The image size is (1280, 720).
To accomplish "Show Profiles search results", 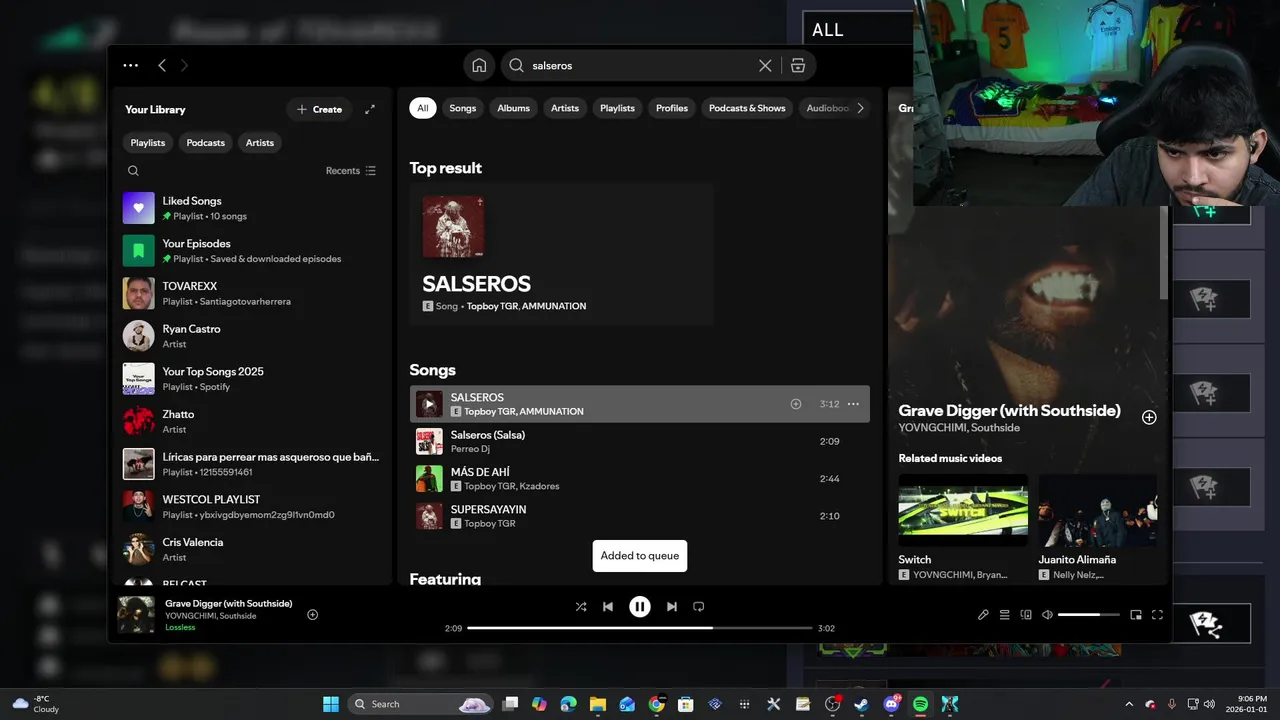I will (x=672, y=108).
